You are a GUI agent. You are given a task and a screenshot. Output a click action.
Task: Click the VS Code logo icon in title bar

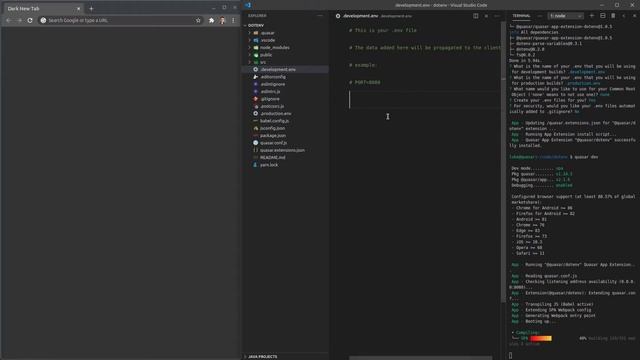(248, 5)
